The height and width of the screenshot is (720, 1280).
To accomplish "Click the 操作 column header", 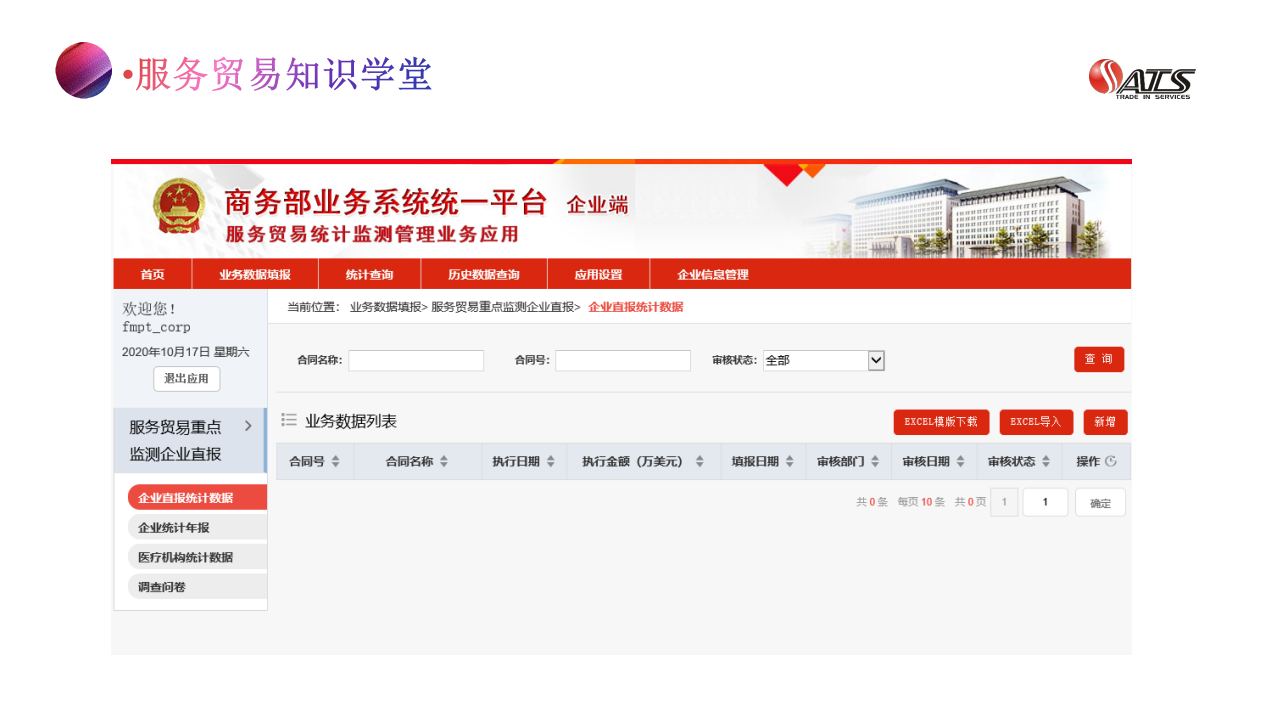I will tap(1088, 461).
